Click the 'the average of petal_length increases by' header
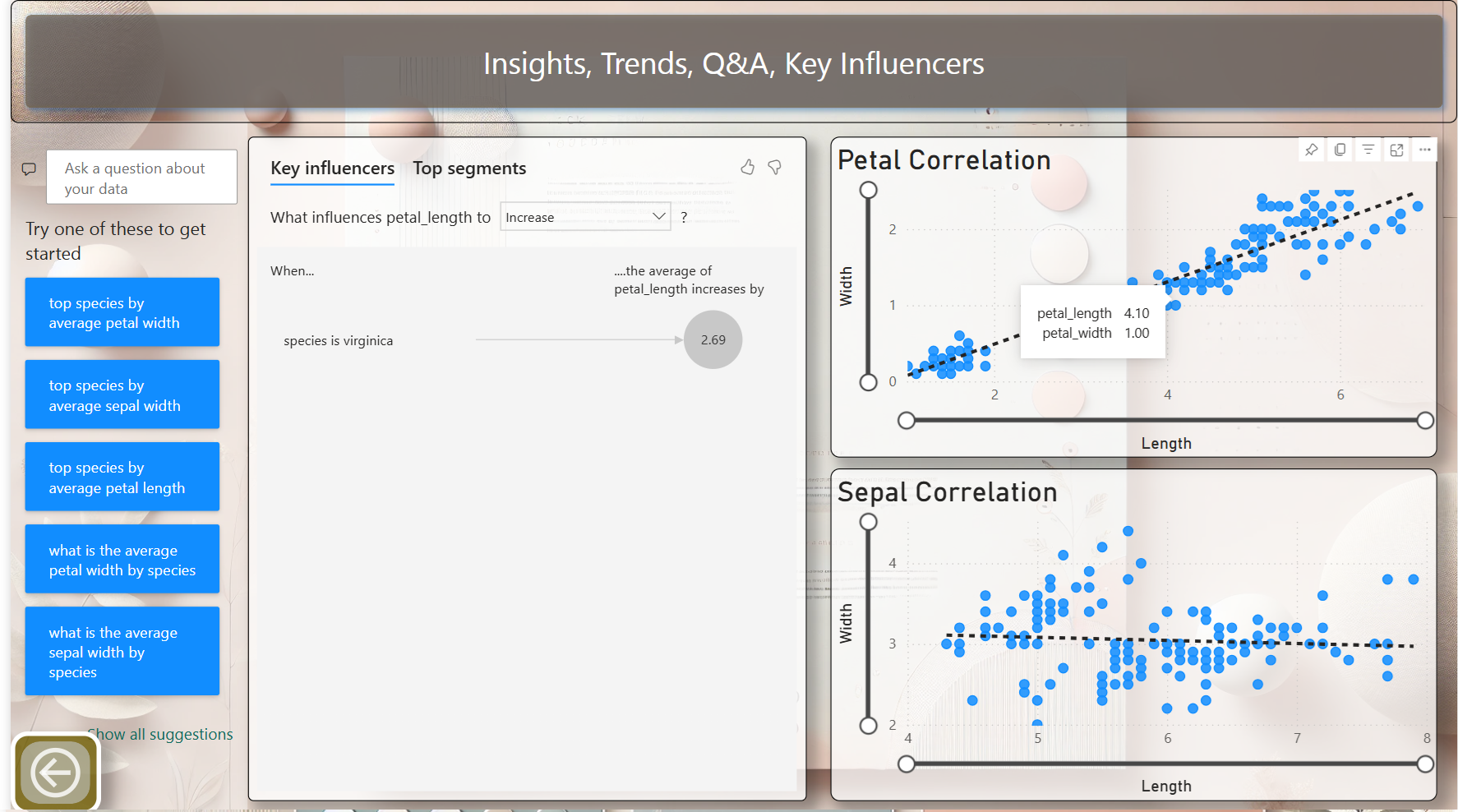Screen dimensions: 1458x812 tap(689, 280)
